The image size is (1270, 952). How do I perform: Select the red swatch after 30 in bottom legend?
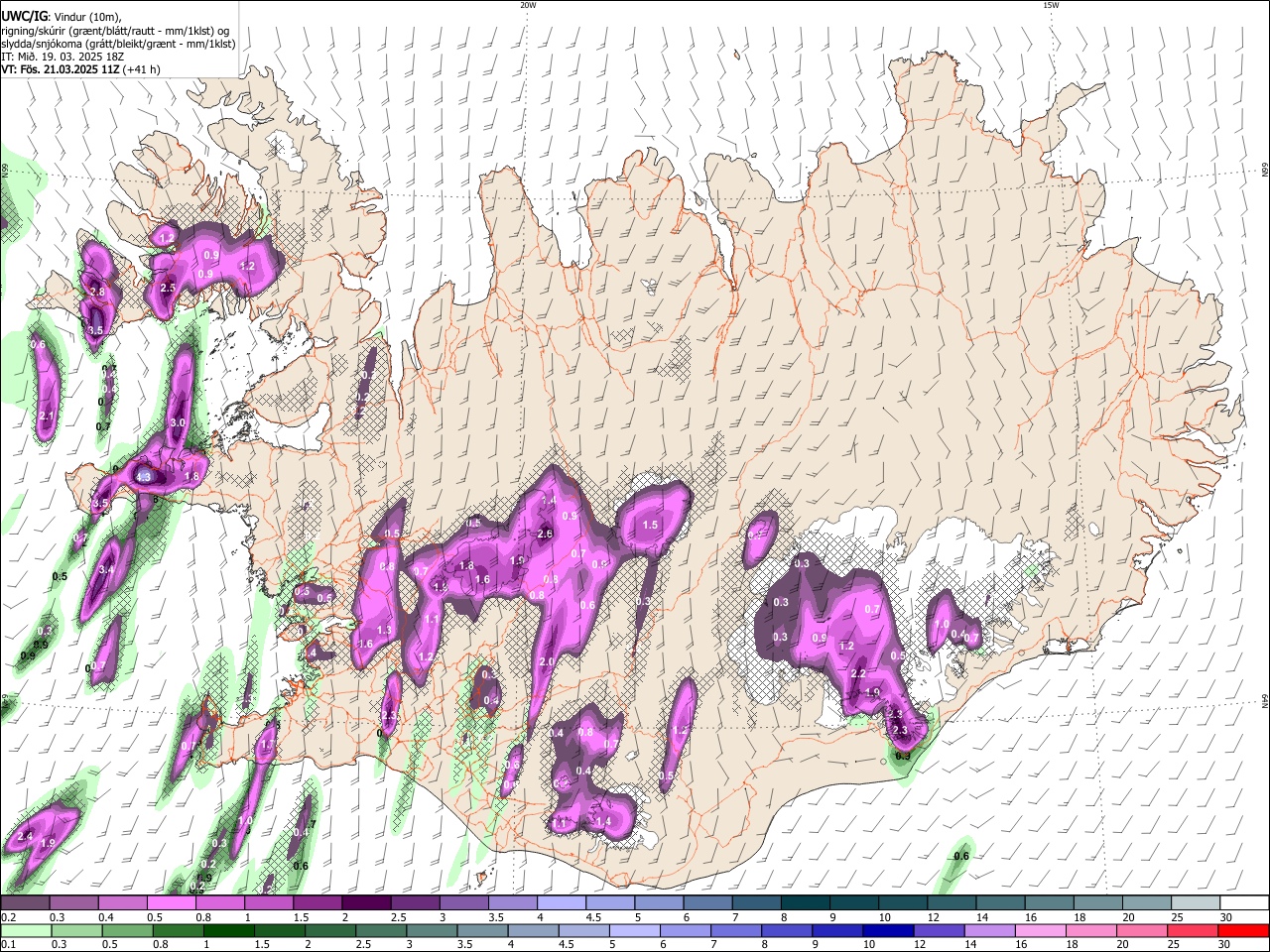pos(1243,930)
